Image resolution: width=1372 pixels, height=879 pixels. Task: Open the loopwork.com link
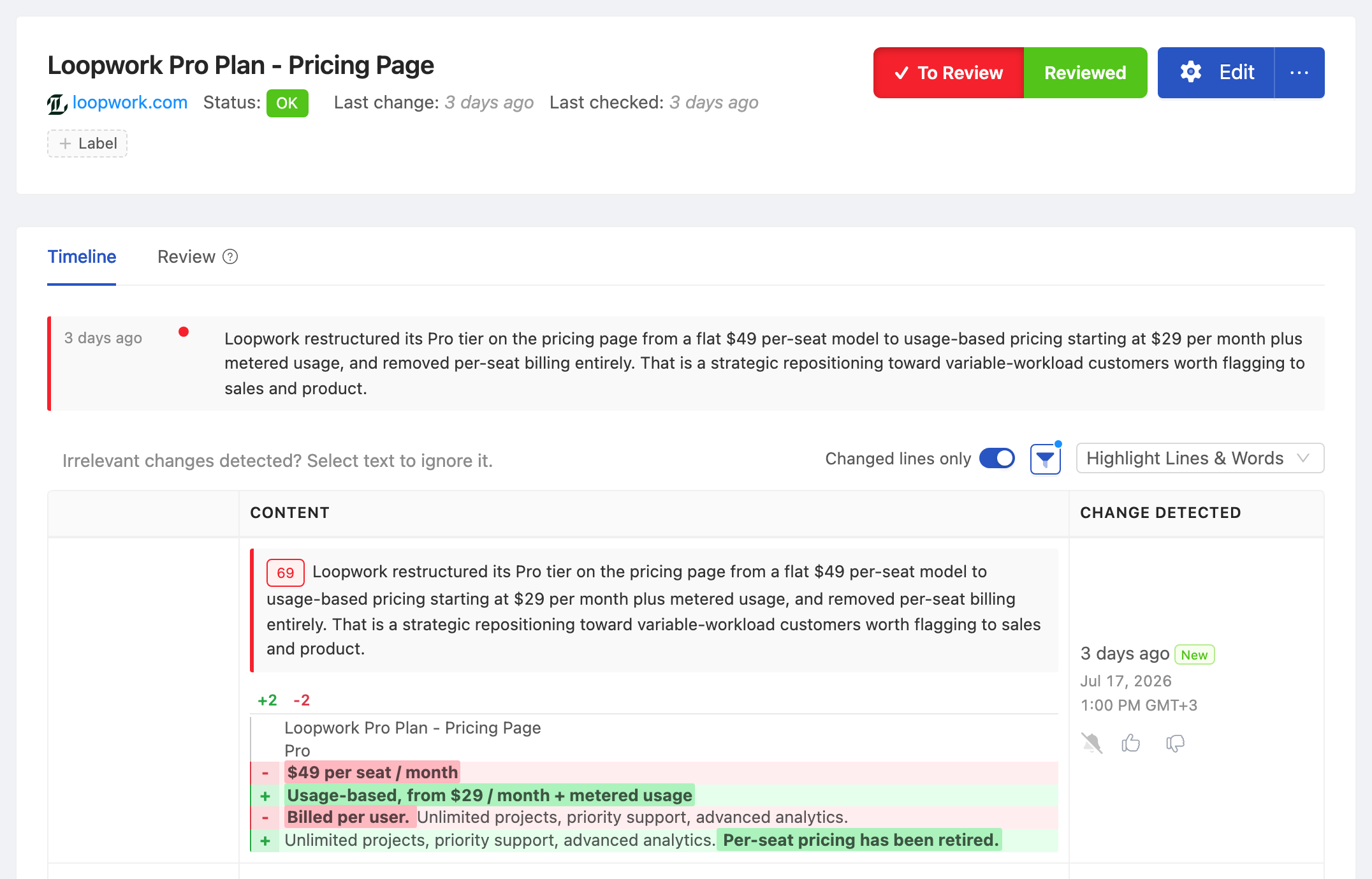click(129, 103)
